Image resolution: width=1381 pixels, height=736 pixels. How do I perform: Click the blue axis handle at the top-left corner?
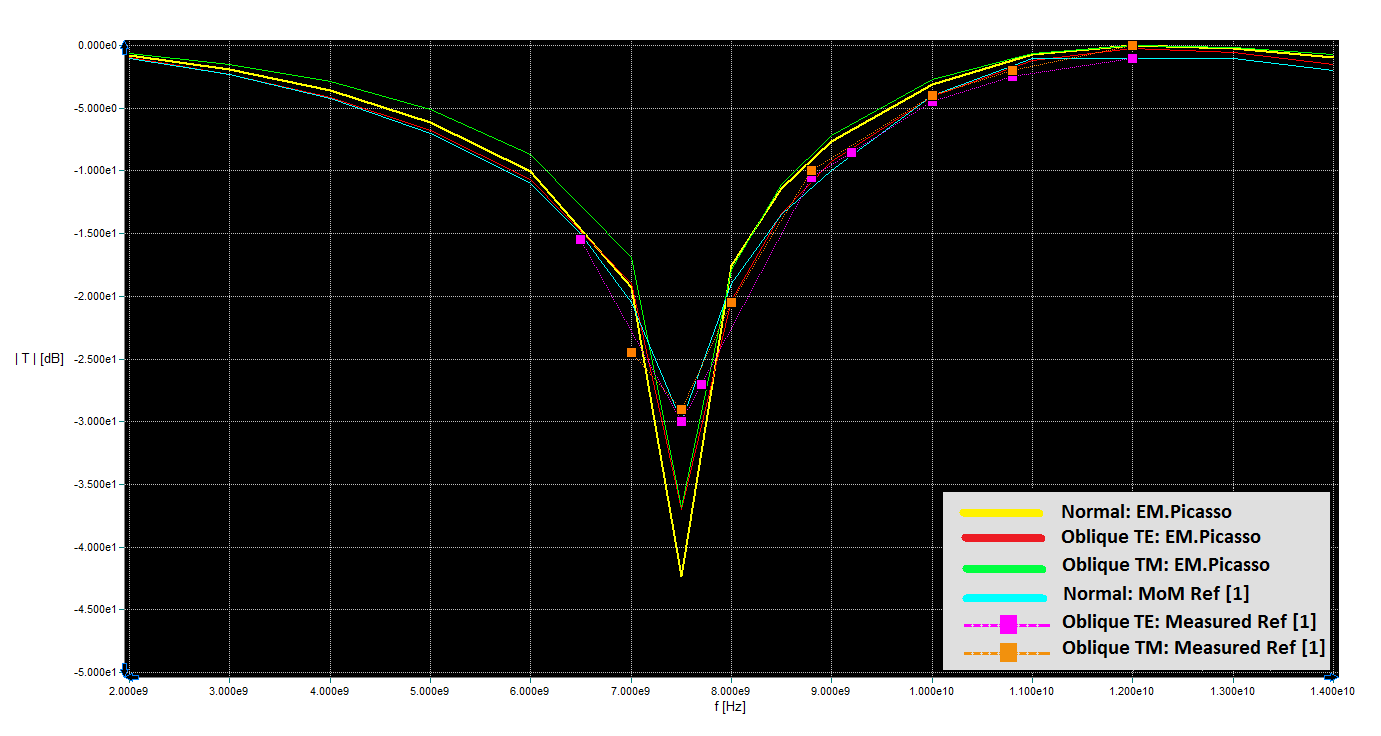tap(126, 46)
